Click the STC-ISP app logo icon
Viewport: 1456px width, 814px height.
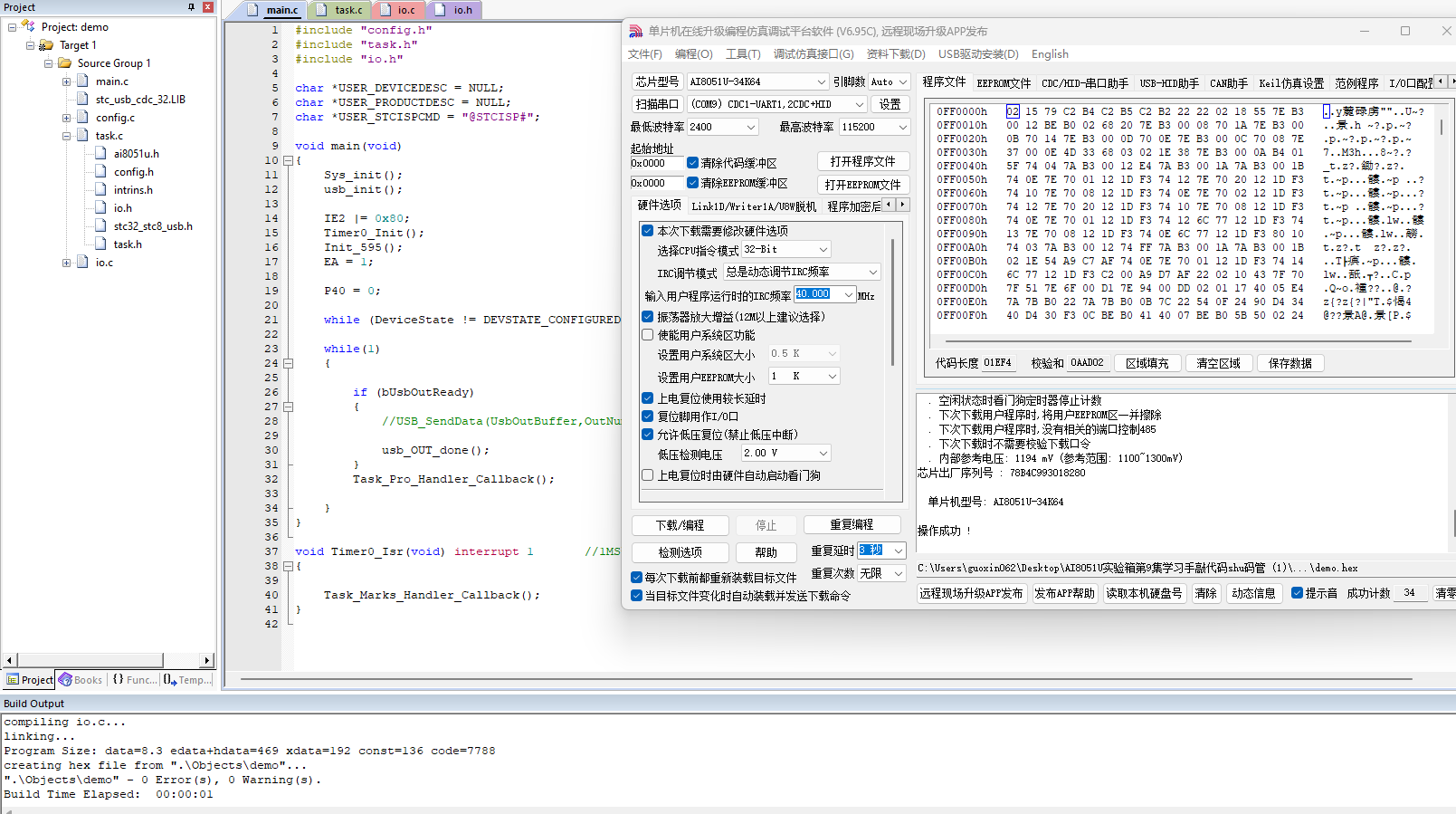click(x=636, y=31)
